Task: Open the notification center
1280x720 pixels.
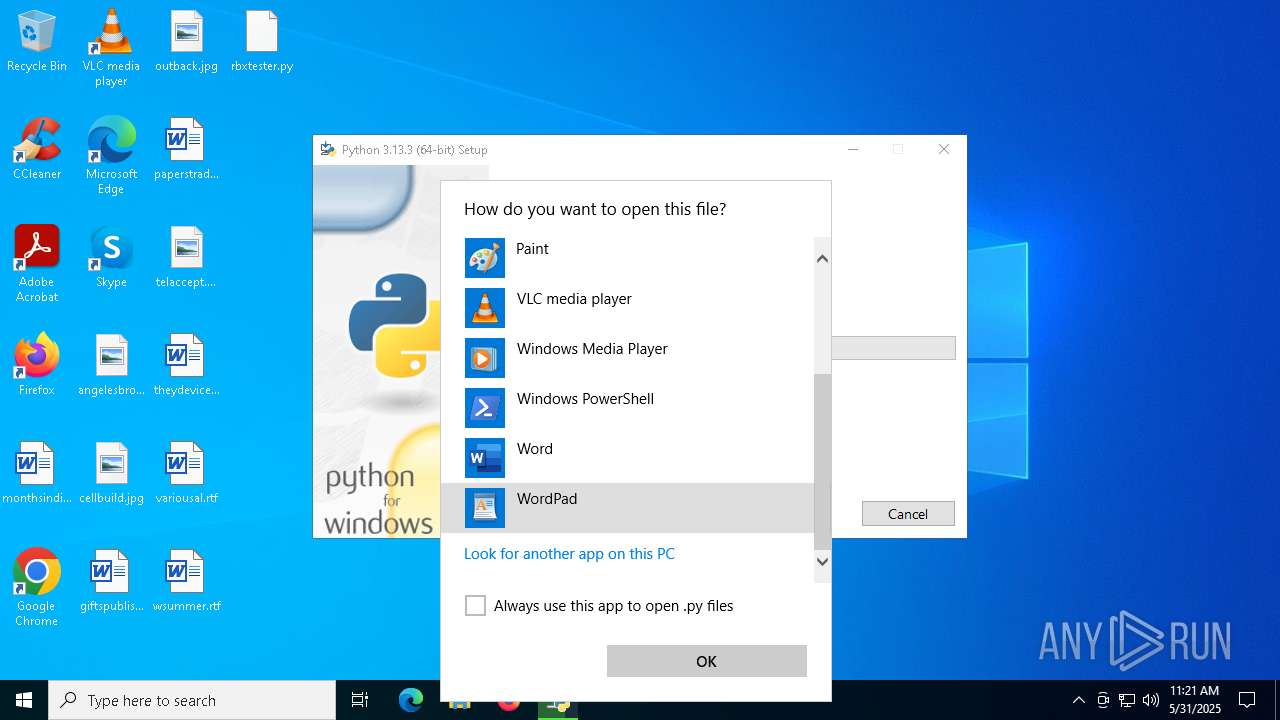Action: tap(1247, 700)
